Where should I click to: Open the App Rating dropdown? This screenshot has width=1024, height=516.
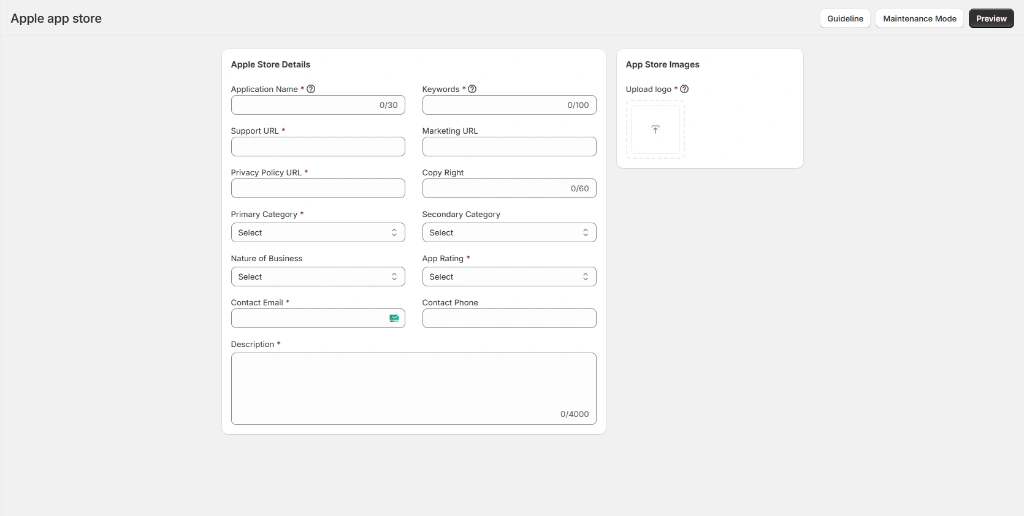point(509,277)
